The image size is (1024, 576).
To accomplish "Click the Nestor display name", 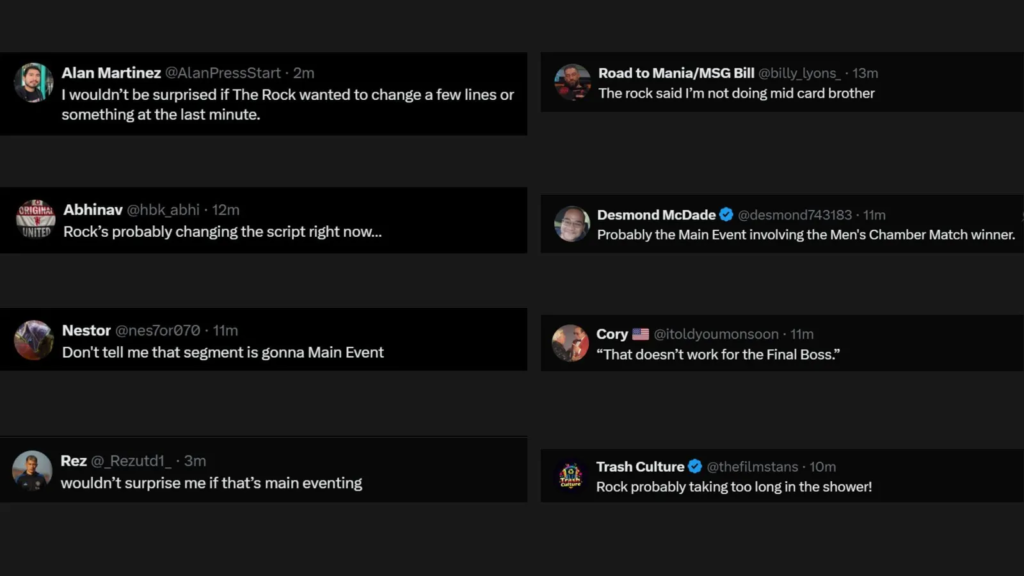I will click(86, 330).
